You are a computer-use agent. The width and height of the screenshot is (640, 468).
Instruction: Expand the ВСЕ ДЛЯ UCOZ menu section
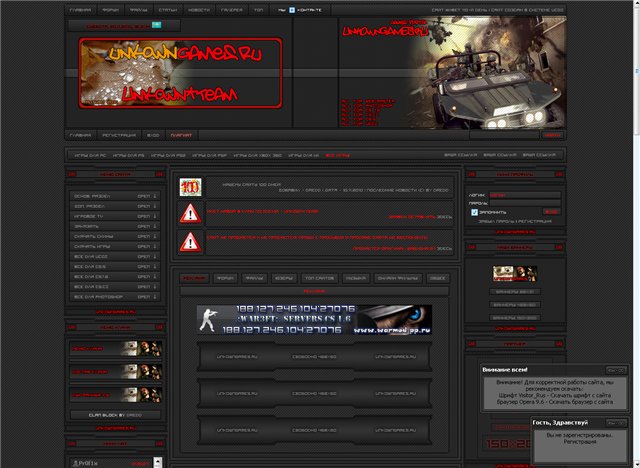115,257
